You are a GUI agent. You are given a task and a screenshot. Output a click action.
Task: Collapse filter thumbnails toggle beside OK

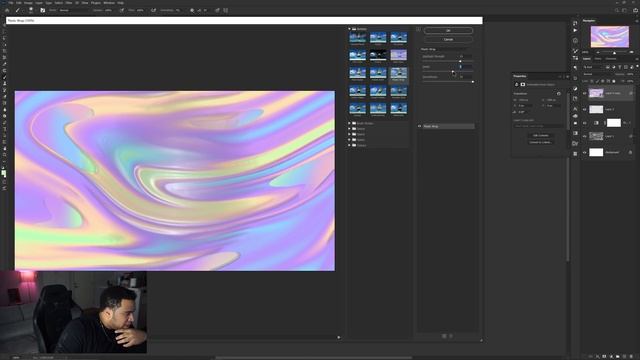[418, 29]
